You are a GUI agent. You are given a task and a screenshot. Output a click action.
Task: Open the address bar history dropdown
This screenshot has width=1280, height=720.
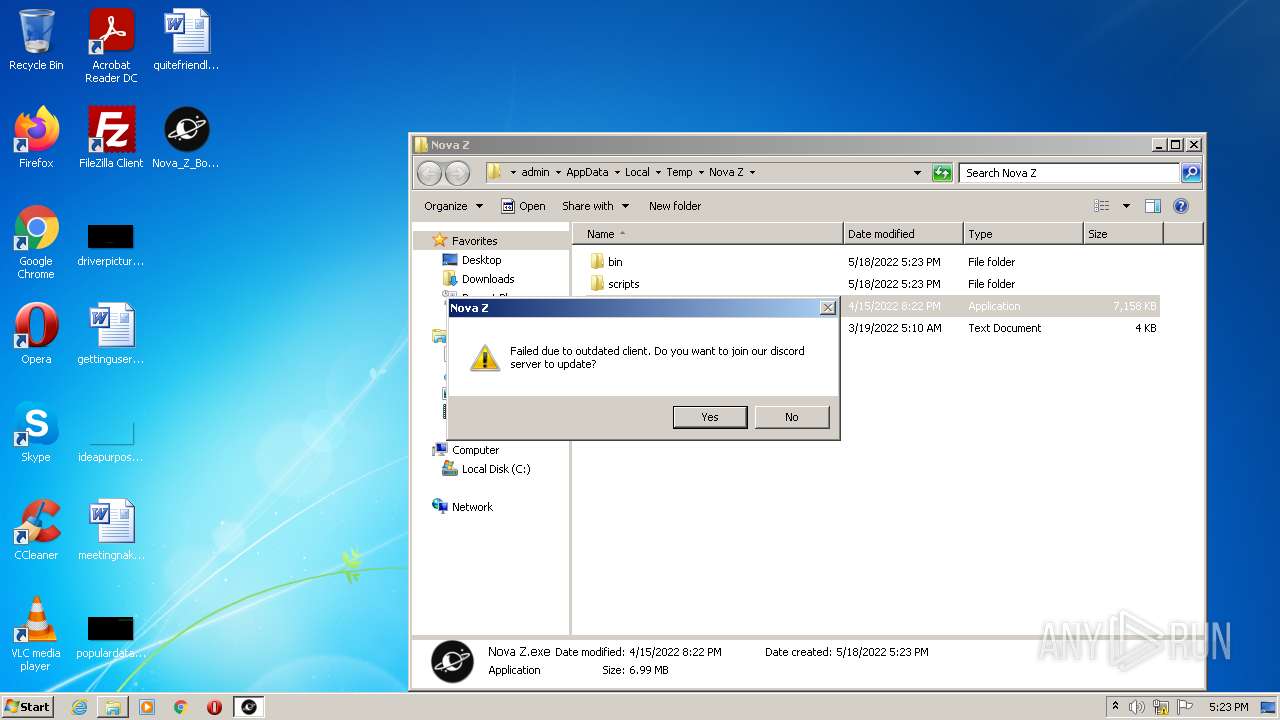point(918,173)
